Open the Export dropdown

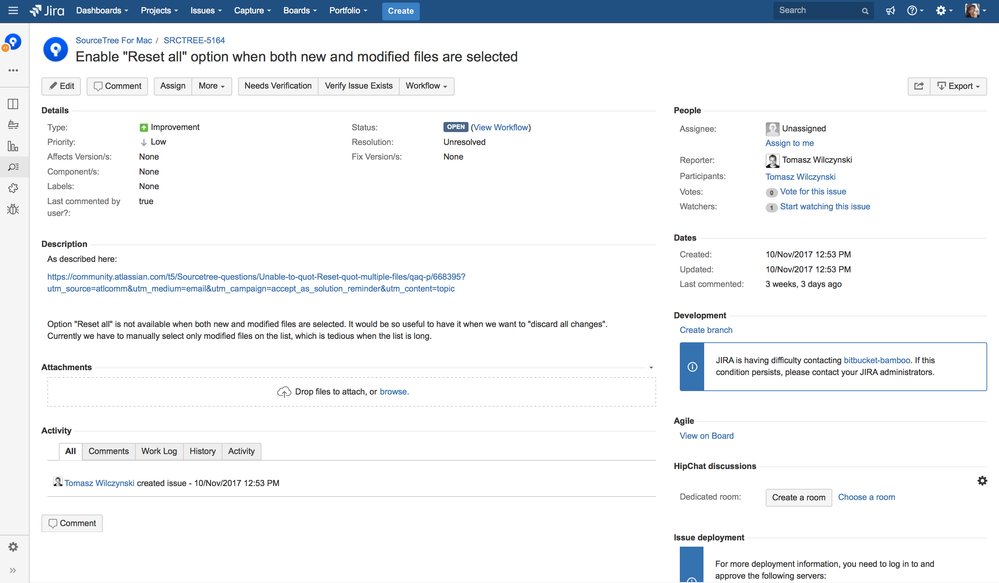(x=958, y=86)
